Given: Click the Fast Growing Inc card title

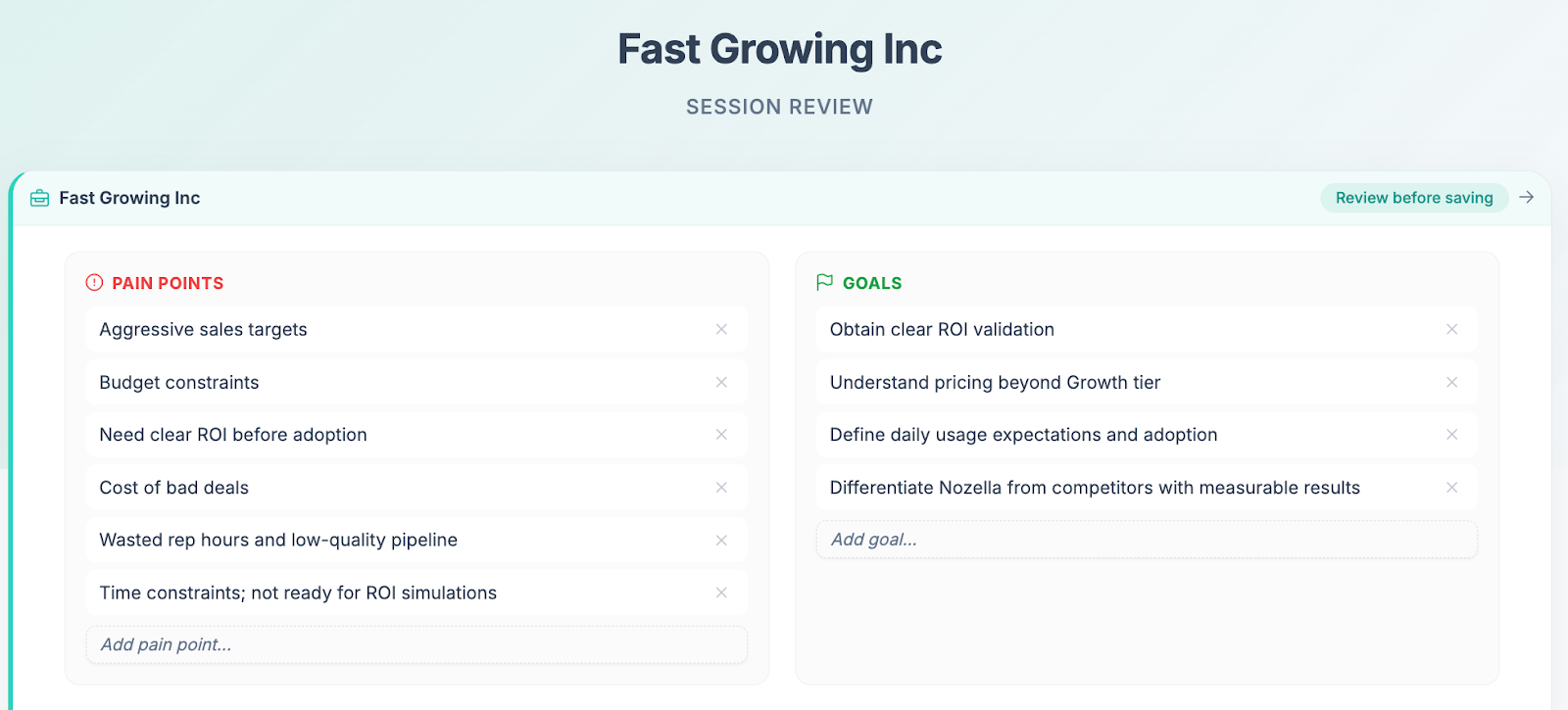Looking at the screenshot, I should click(x=129, y=198).
